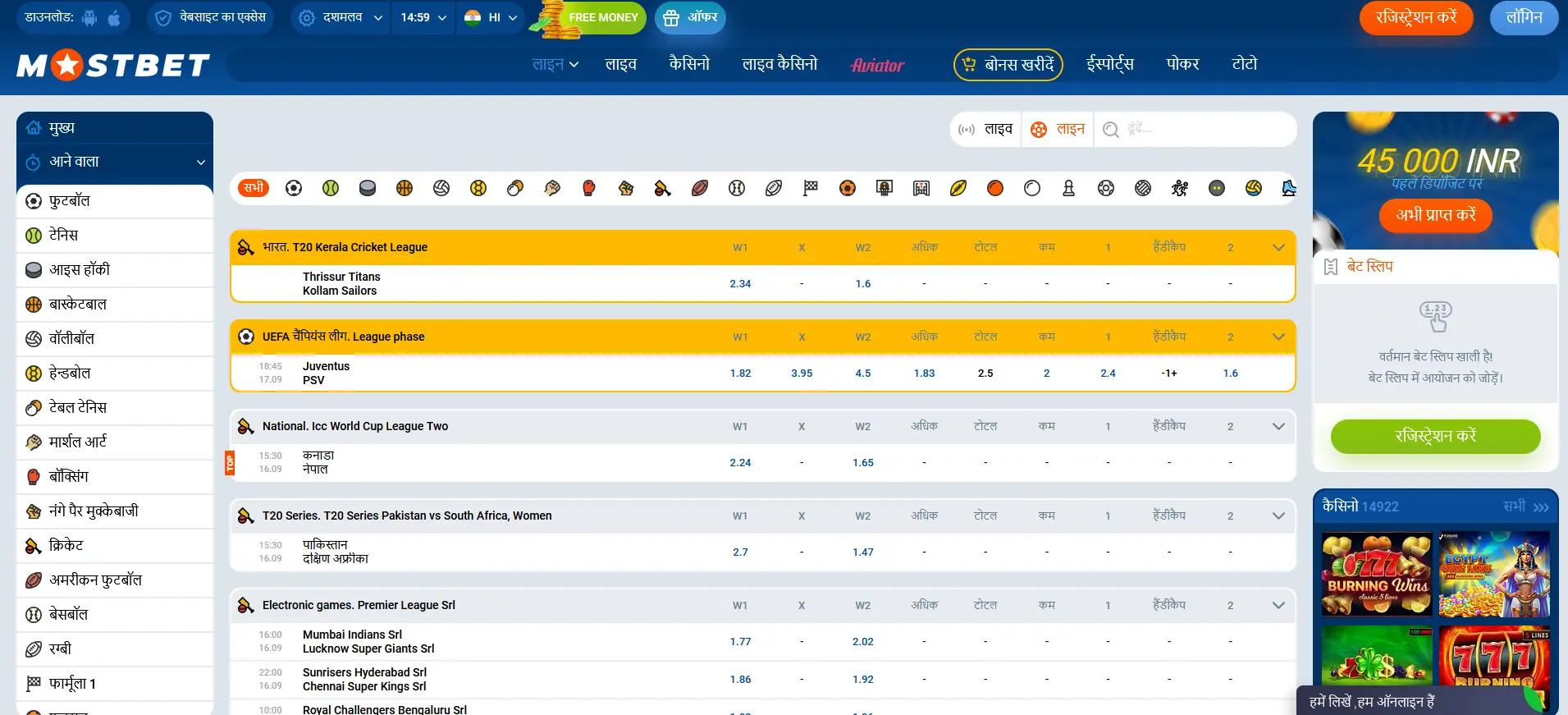Click the search magnifier icon
Image resolution: width=1568 pixels, height=715 pixels.
tap(1111, 130)
